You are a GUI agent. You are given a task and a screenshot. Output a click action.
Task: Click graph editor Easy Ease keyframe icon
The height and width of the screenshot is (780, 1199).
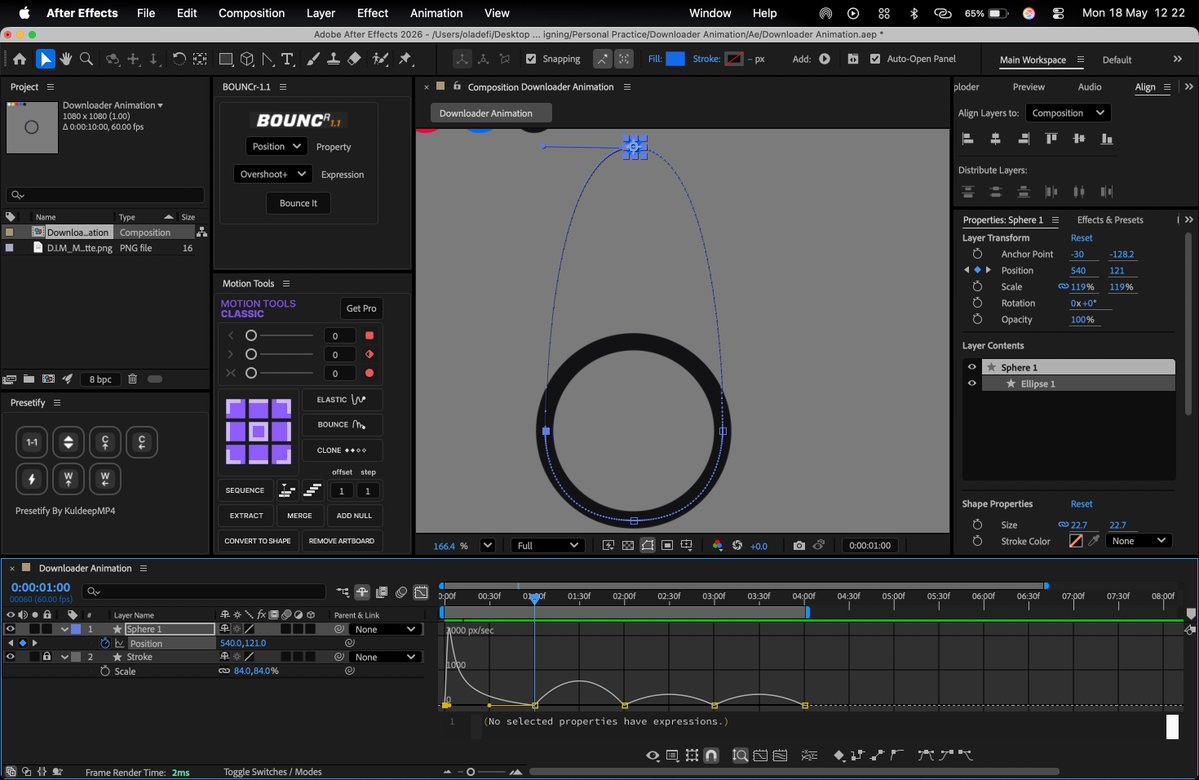point(925,755)
